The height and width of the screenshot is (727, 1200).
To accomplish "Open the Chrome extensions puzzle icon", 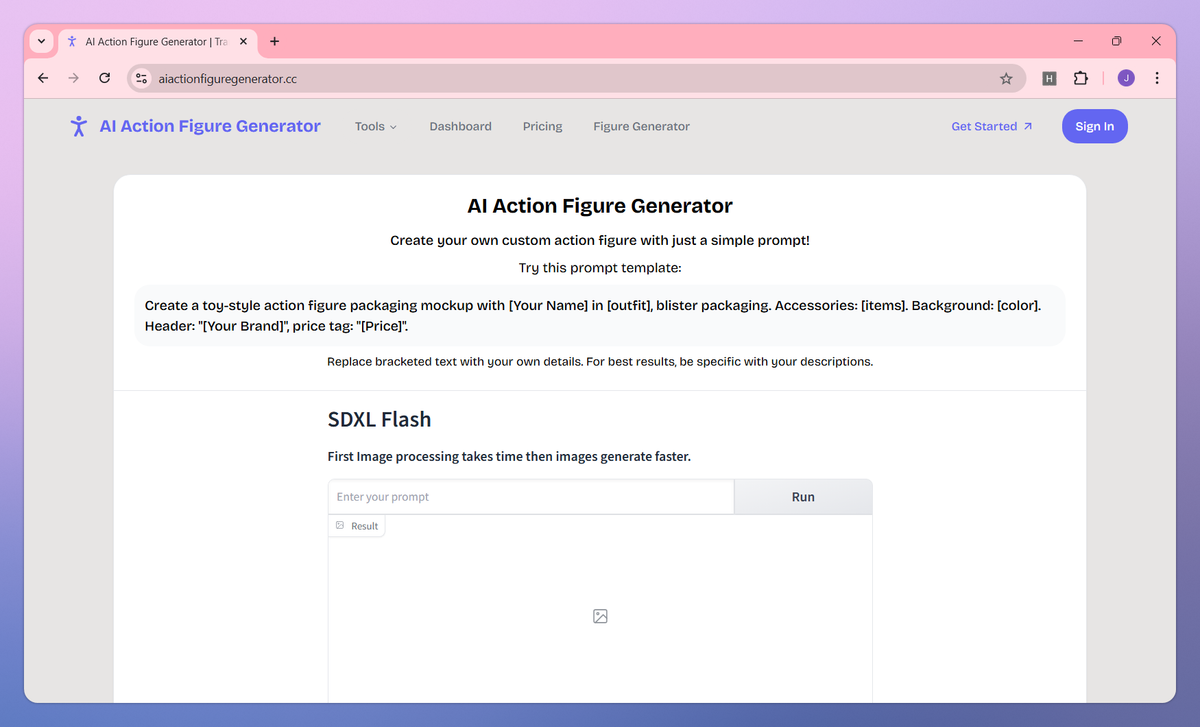I will pyautogui.click(x=1081, y=77).
